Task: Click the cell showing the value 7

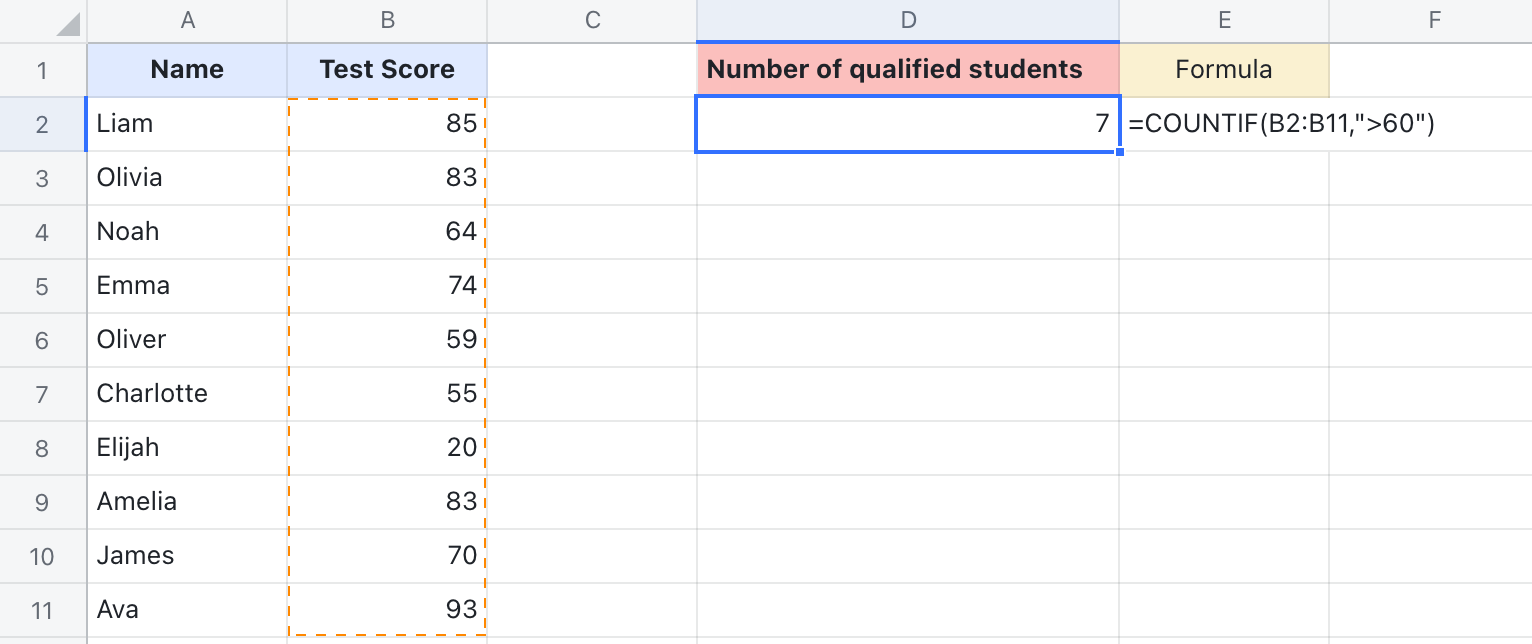Action: coord(908,123)
